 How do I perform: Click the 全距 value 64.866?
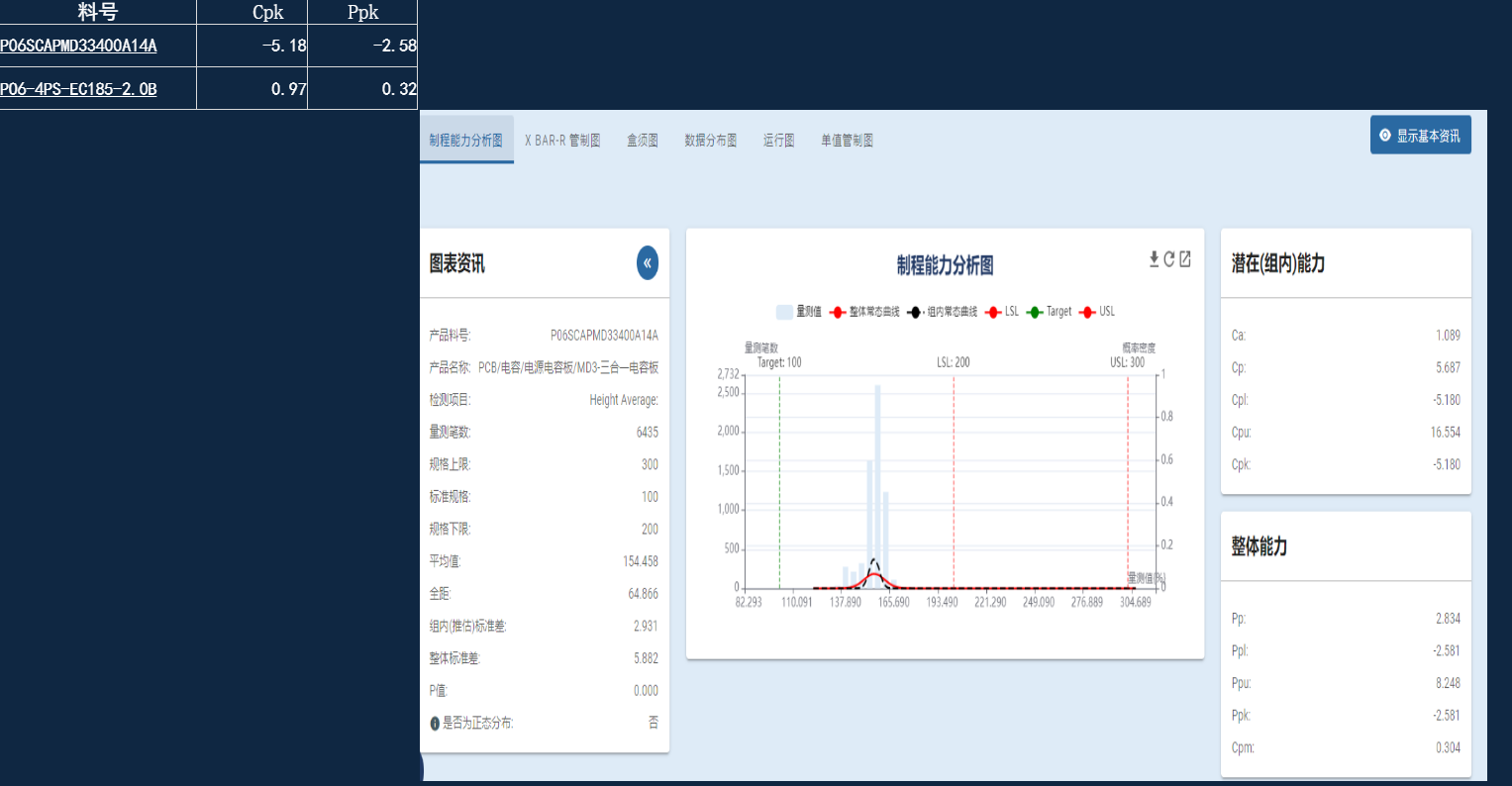point(644,594)
